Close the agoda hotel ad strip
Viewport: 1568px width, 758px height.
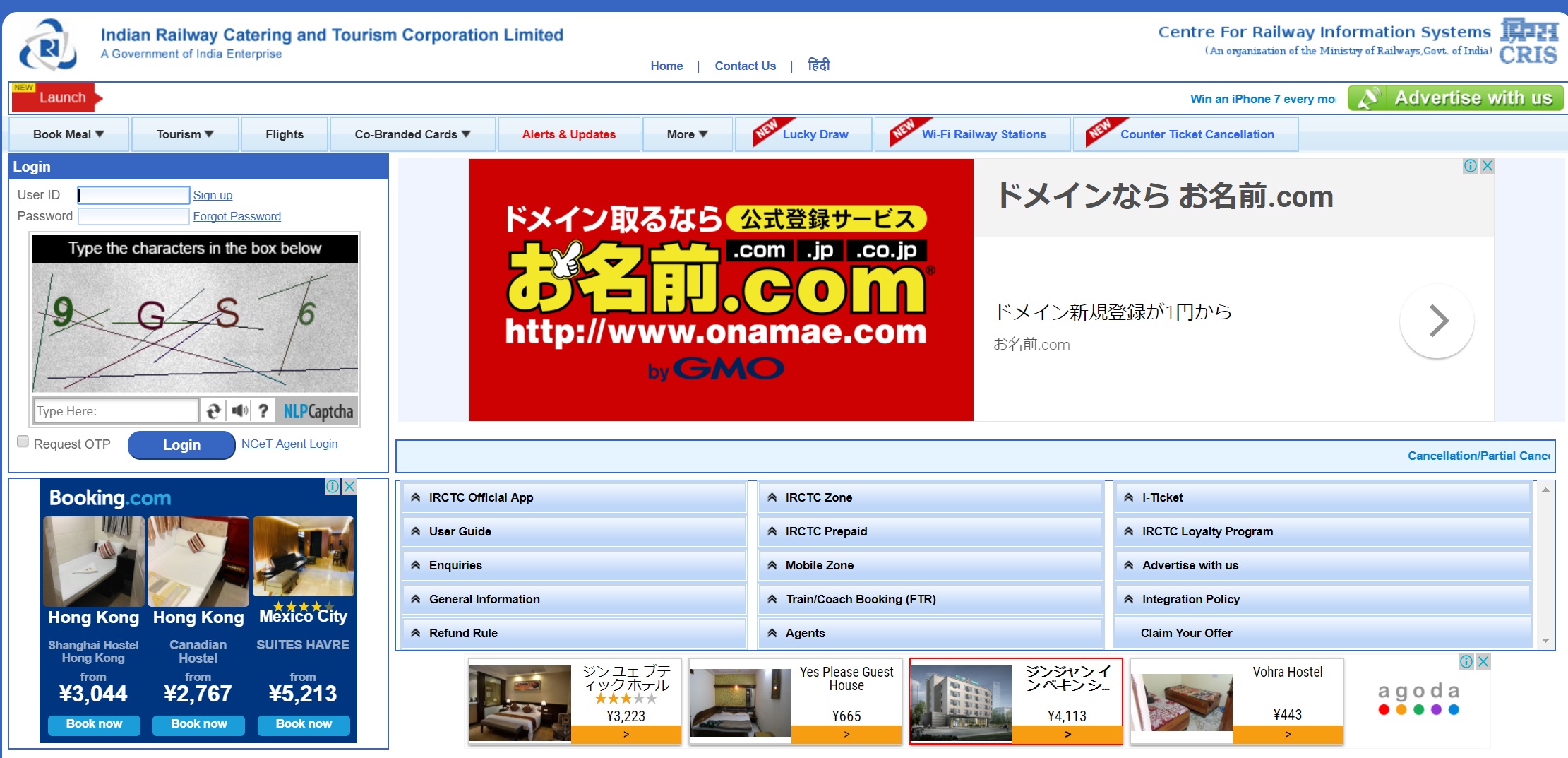tap(1483, 661)
